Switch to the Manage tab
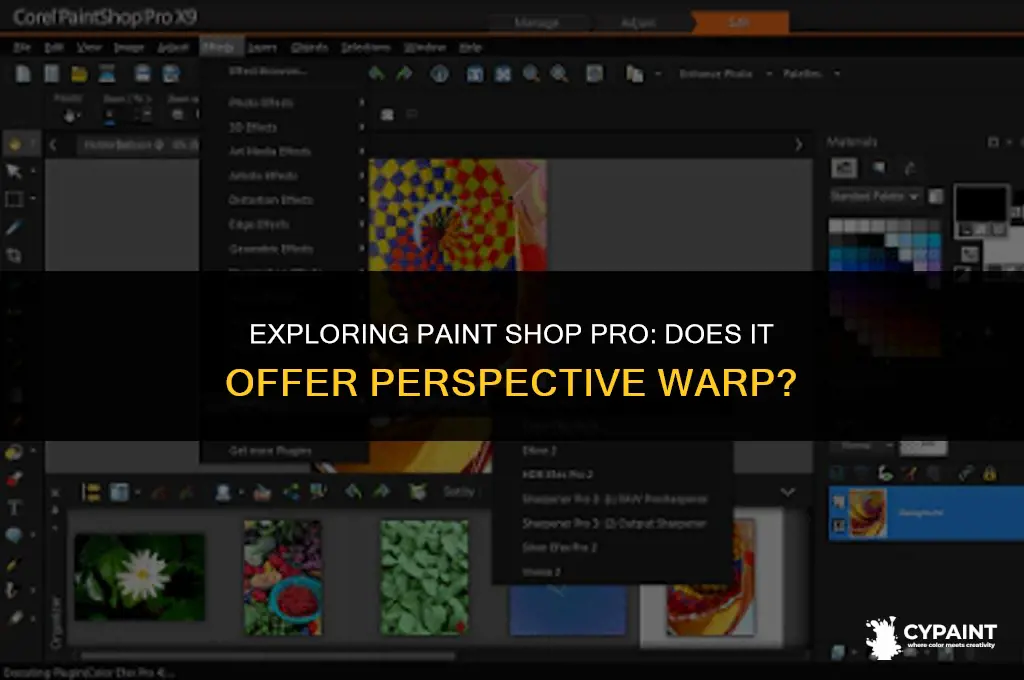The image size is (1024, 680). click(537, 23)
